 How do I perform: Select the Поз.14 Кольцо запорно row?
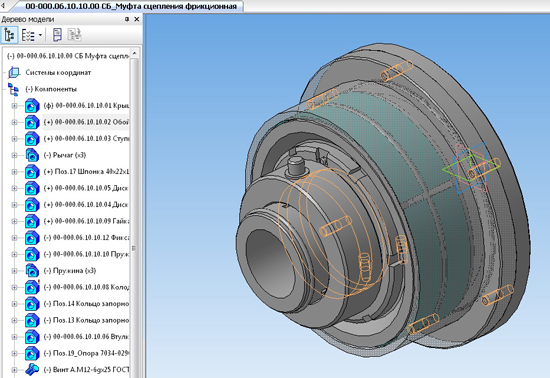86,304
